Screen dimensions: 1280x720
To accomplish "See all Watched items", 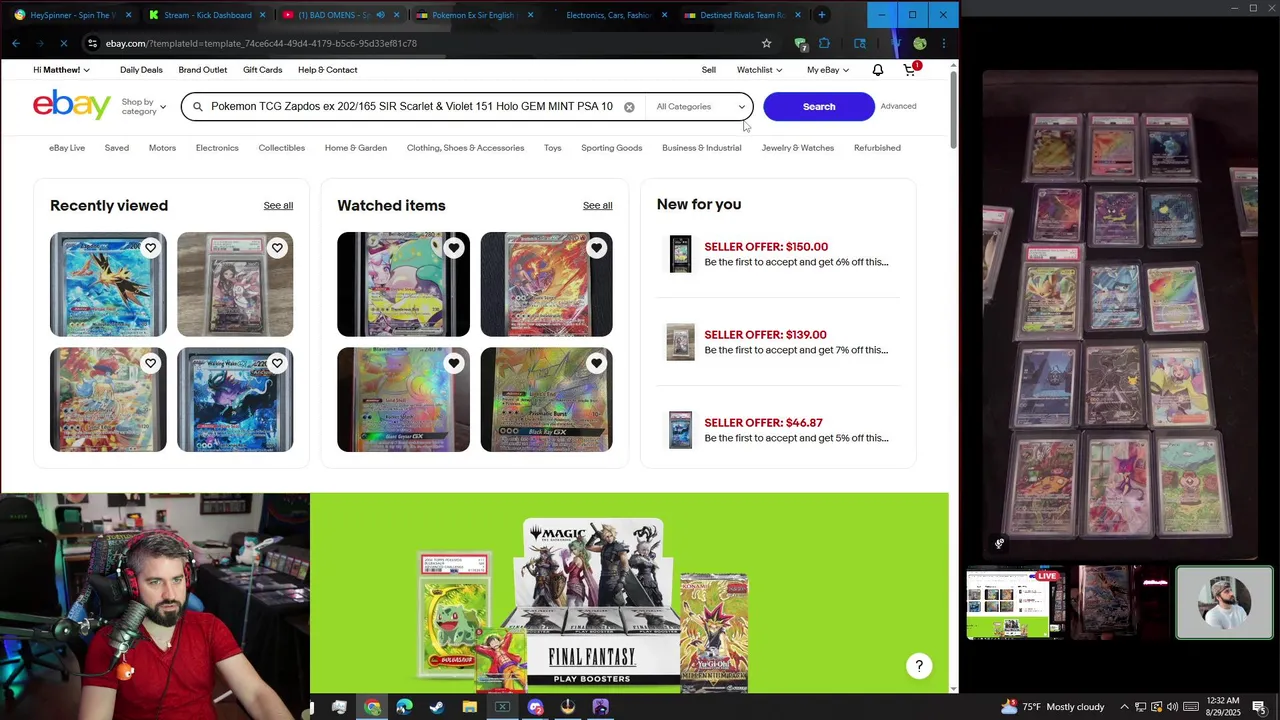I will click(x=597, y=205).
